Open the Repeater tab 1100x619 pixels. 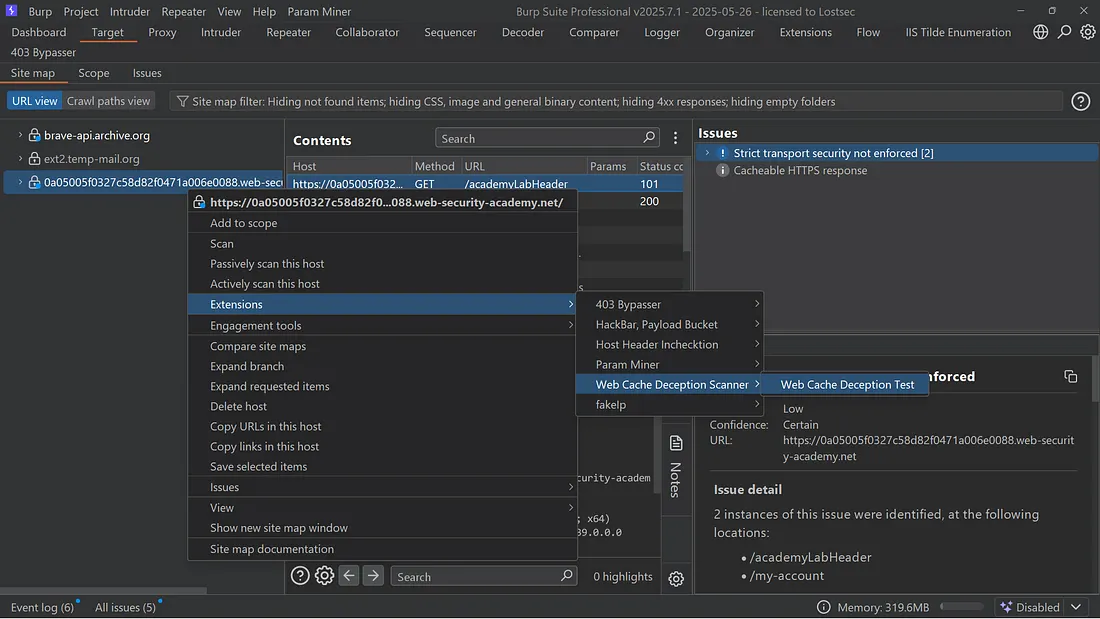pos(288,32)
